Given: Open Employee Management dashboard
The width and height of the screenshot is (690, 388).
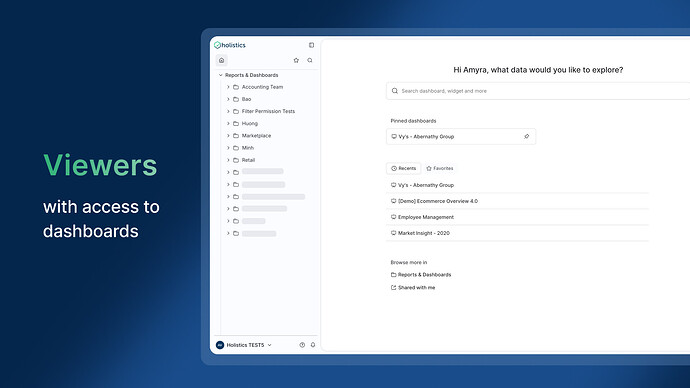Looking at the screenshot, I should (x=517, y=217).
